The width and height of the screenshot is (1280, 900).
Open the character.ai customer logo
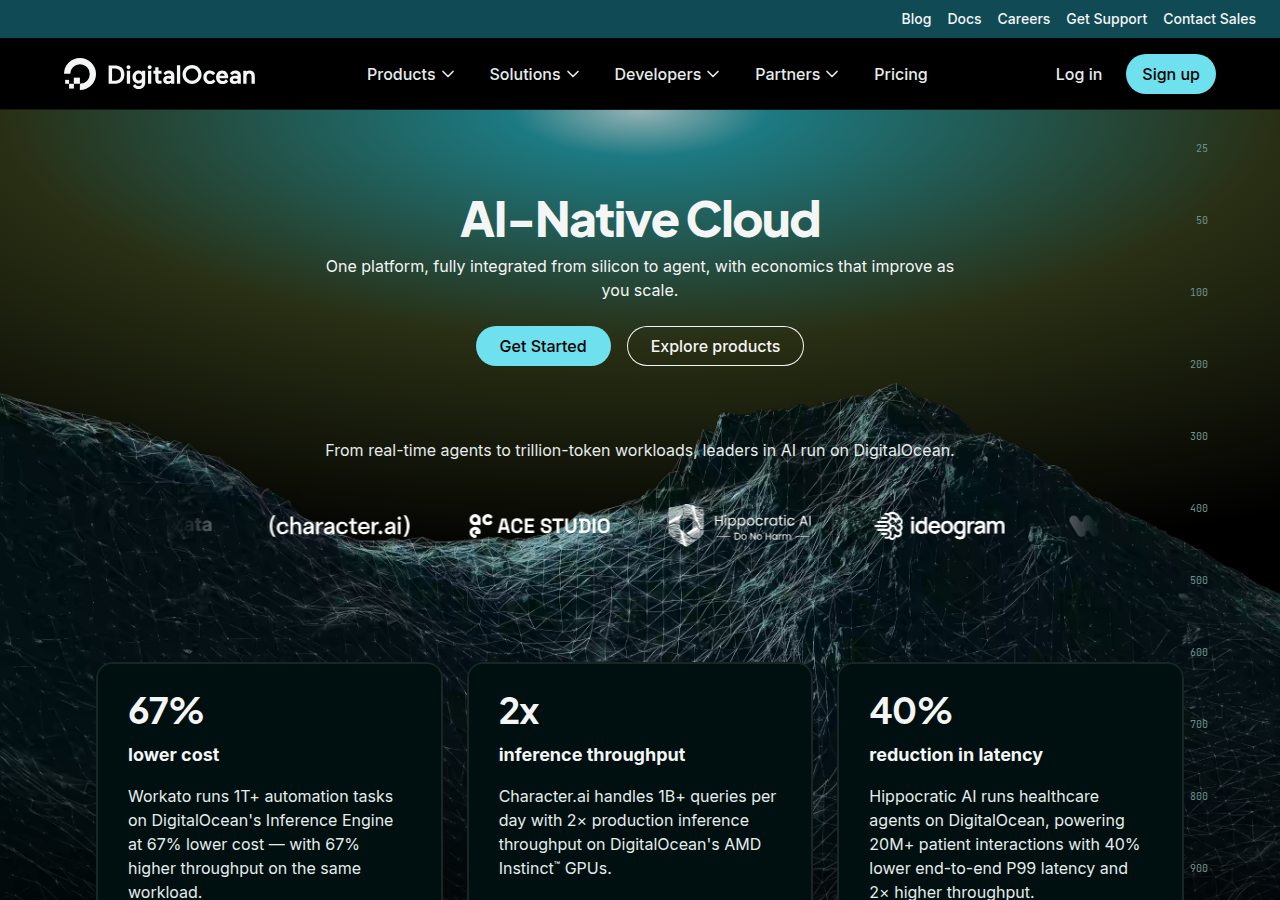click(x=340, y=525)
